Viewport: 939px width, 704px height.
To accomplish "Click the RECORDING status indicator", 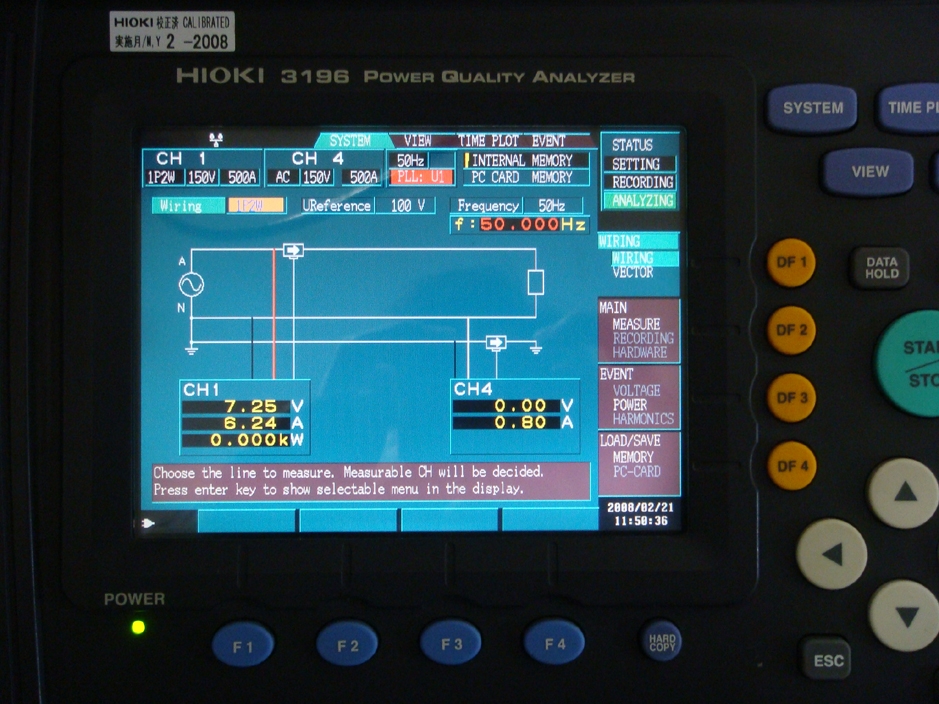I will pos(640,182).
